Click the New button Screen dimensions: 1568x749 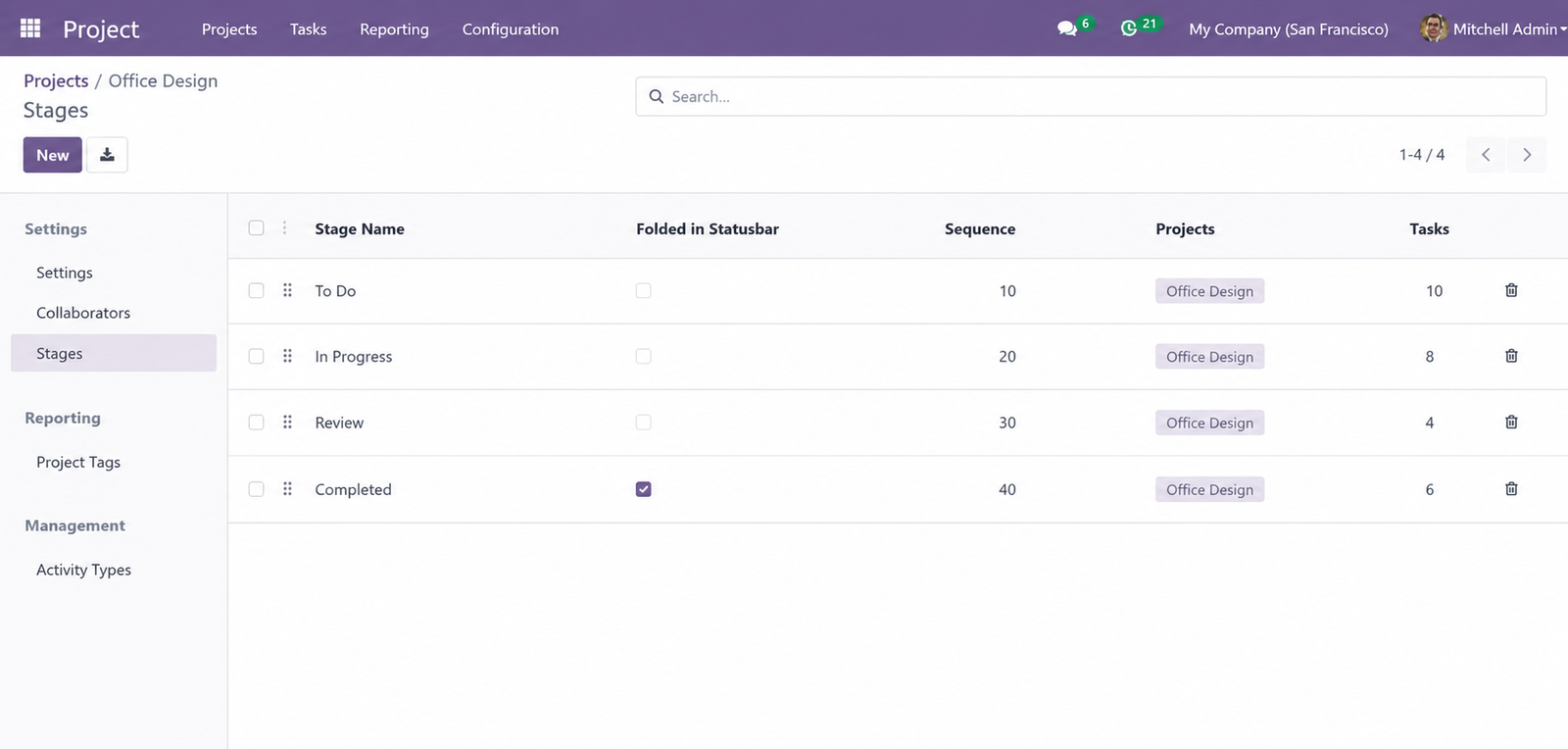53,155
